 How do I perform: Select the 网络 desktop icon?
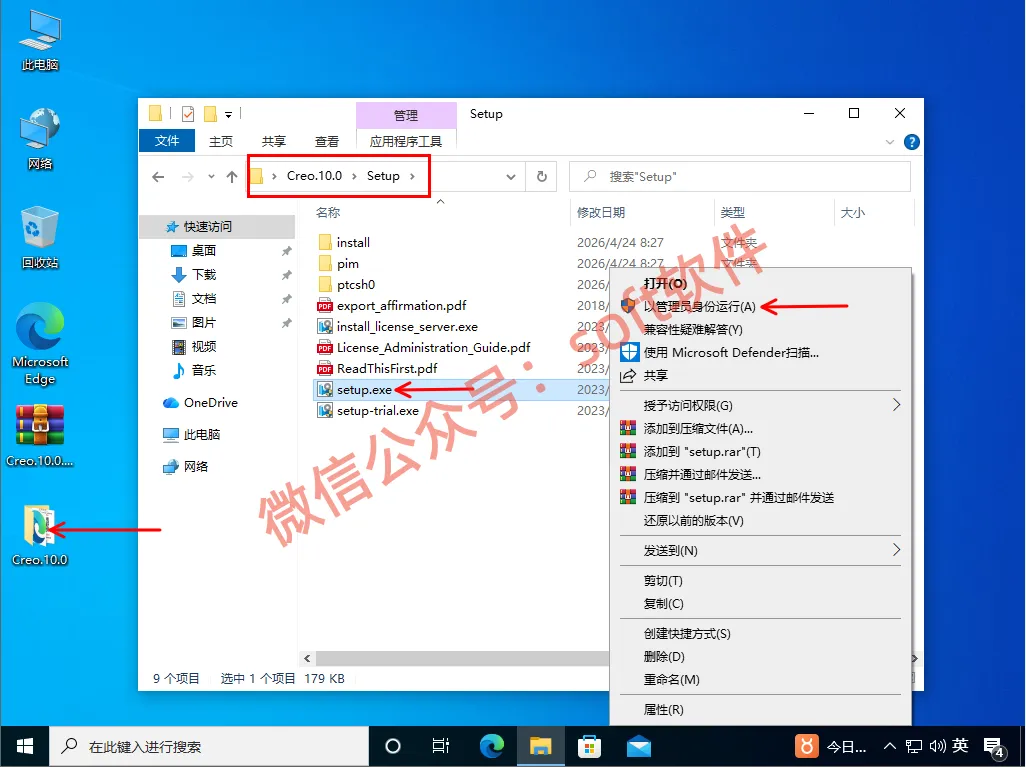point(40,139)
